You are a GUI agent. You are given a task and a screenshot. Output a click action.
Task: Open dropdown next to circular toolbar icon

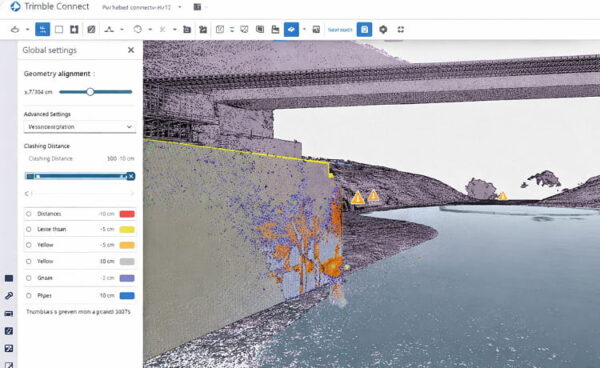[x=150, y=29]
